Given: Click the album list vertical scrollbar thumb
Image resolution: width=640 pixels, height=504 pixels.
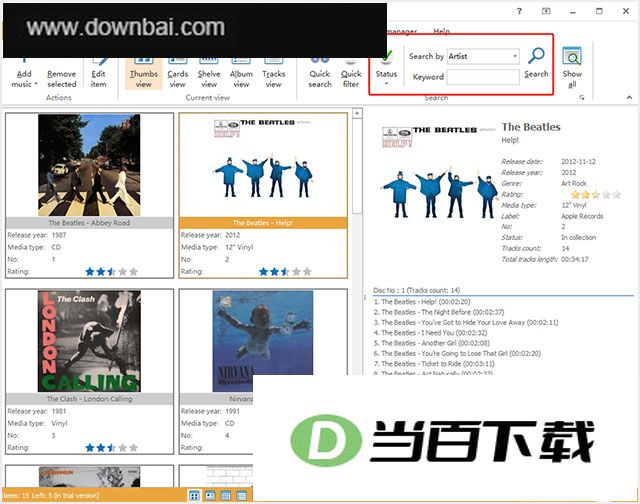Looking at the screenshot, I should coord(357,166).
